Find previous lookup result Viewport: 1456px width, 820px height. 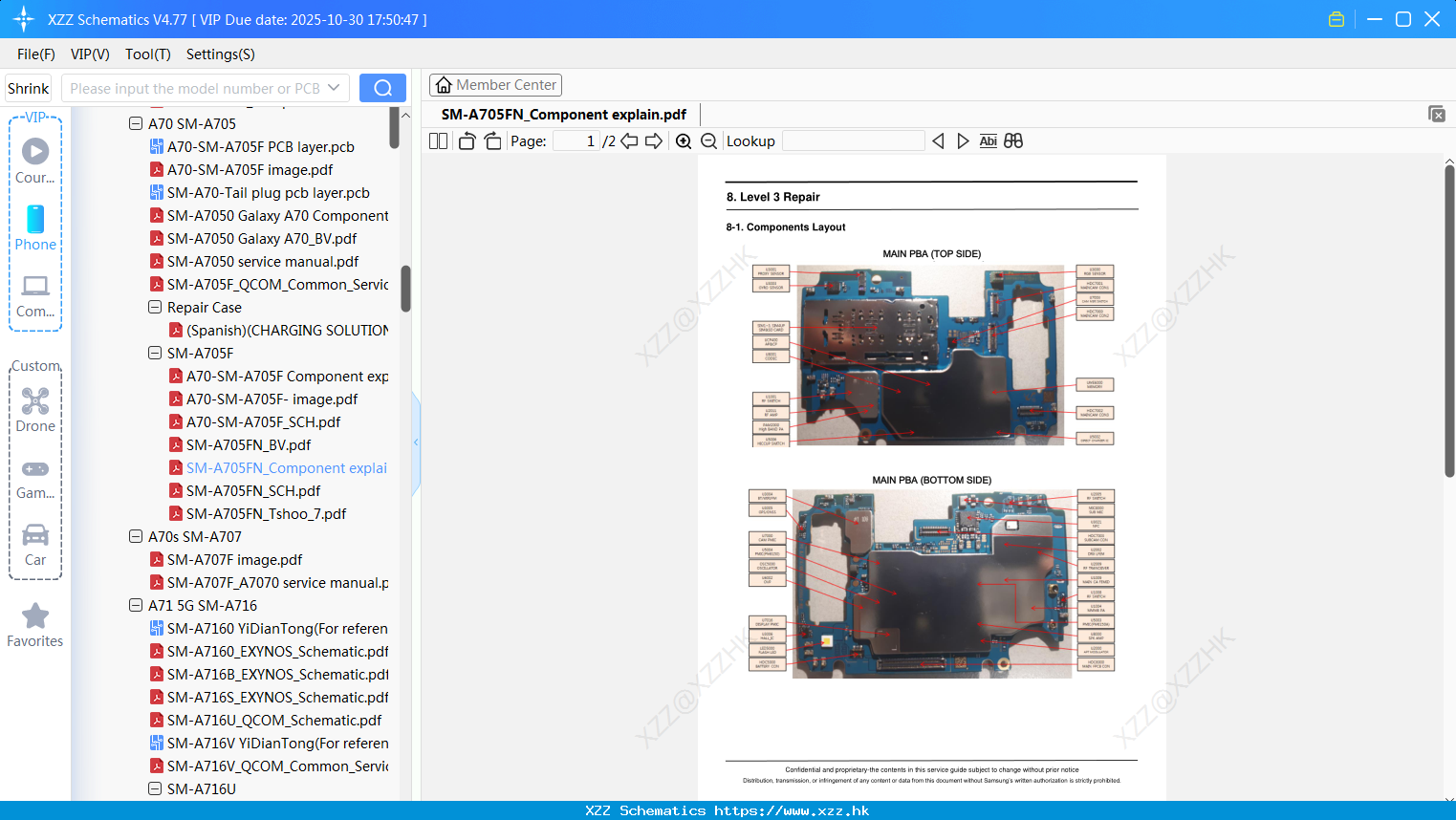(x=938, y=141)
